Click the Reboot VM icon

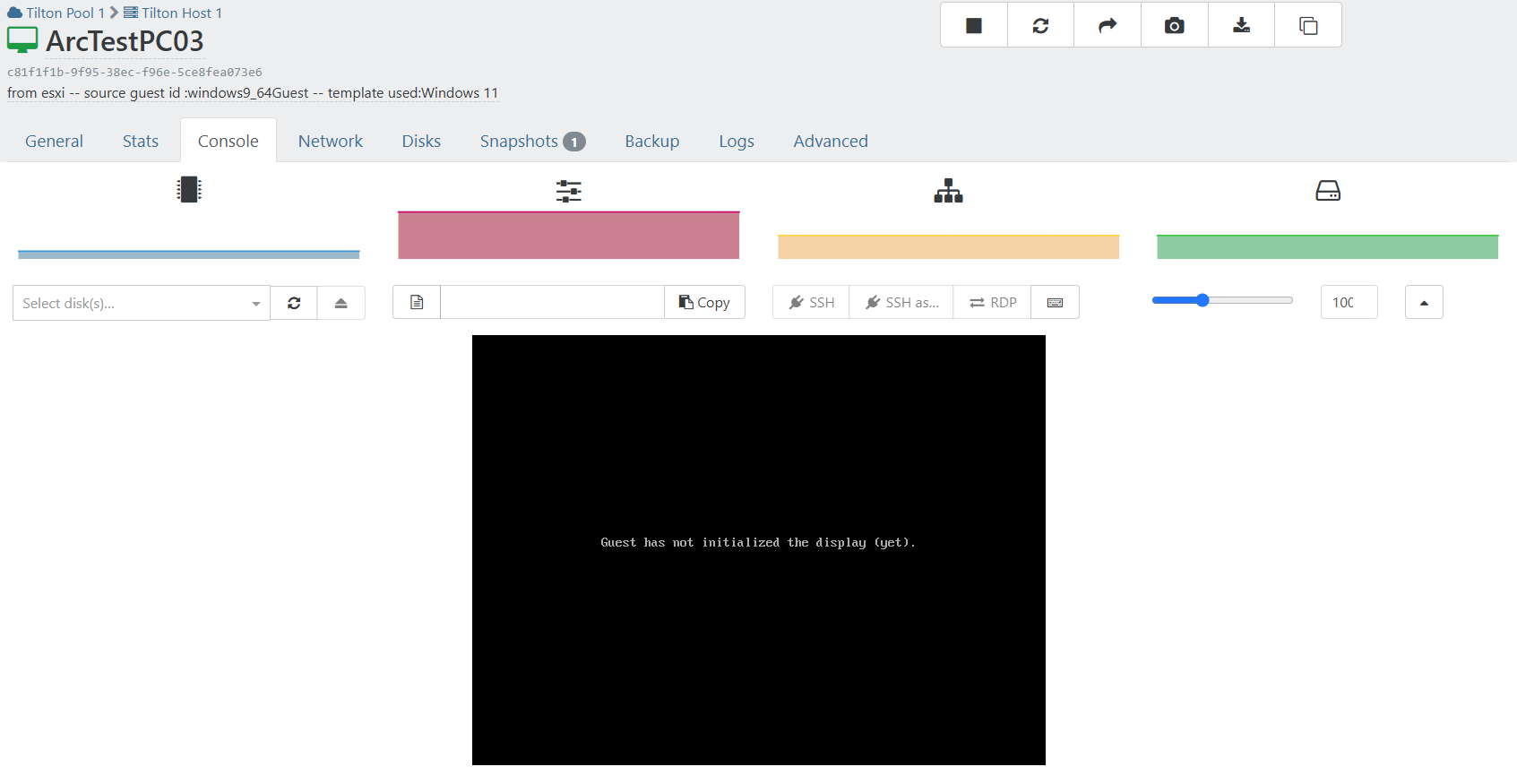1040,25
